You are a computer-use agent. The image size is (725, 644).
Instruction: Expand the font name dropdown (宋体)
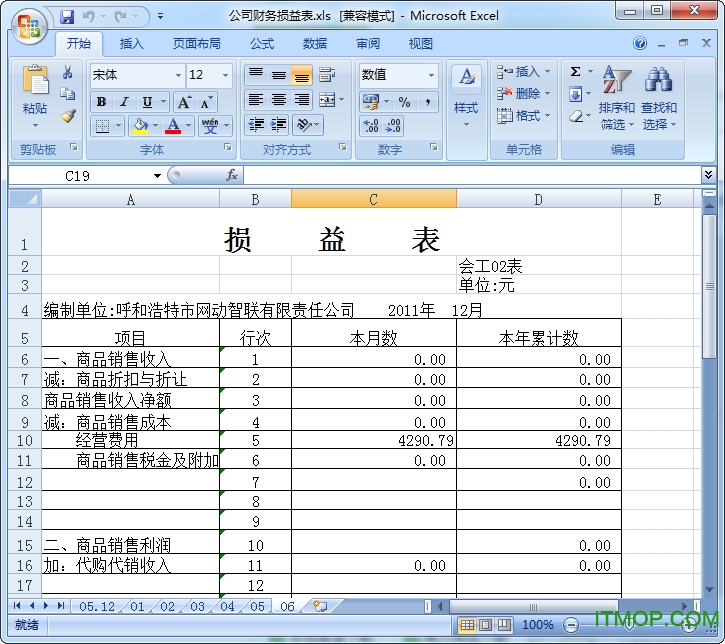click(178, 75)
